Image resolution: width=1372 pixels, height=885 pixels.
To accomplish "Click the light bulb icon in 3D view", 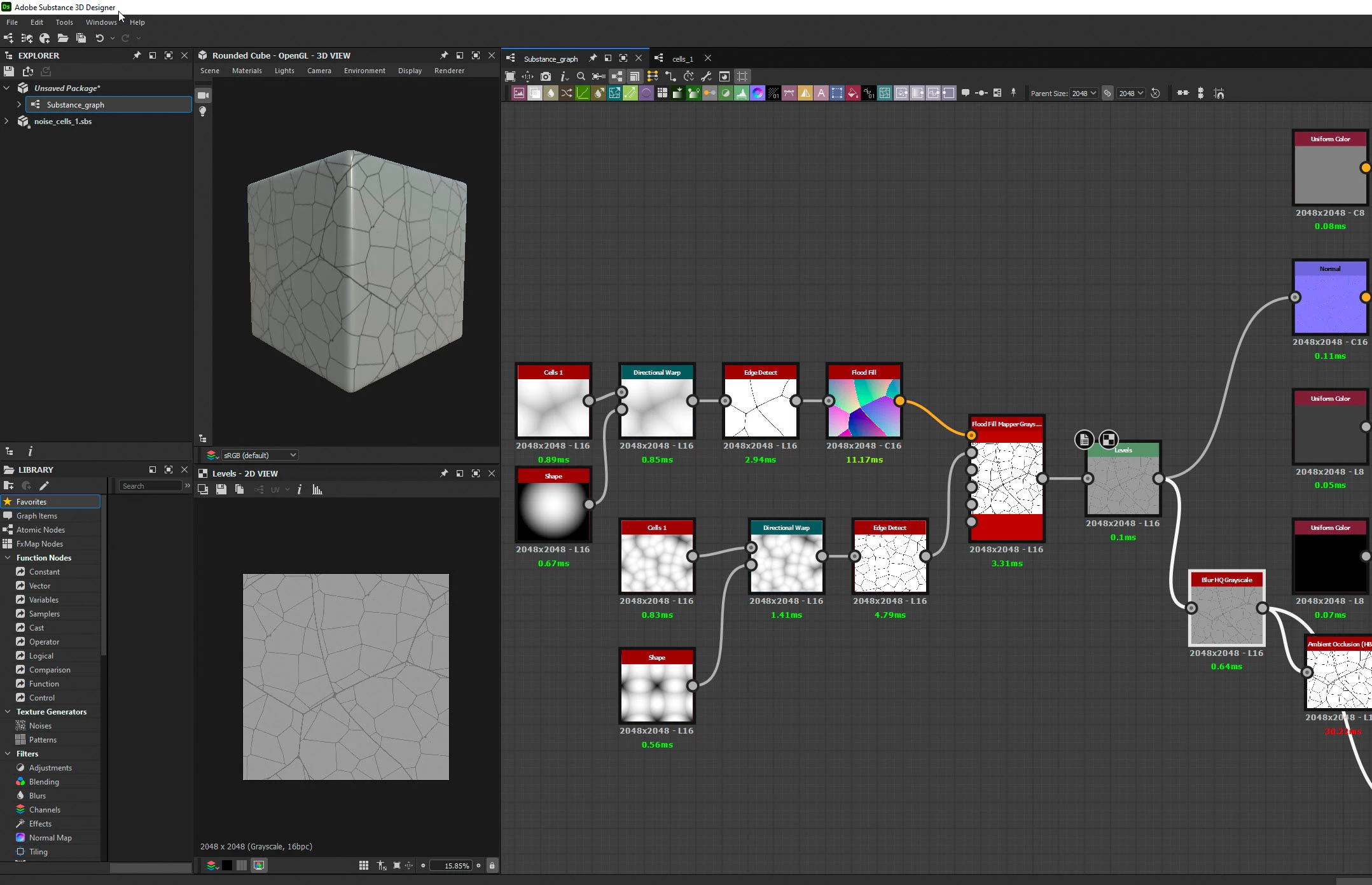I will pyautogui.click(x=203, y=111).
